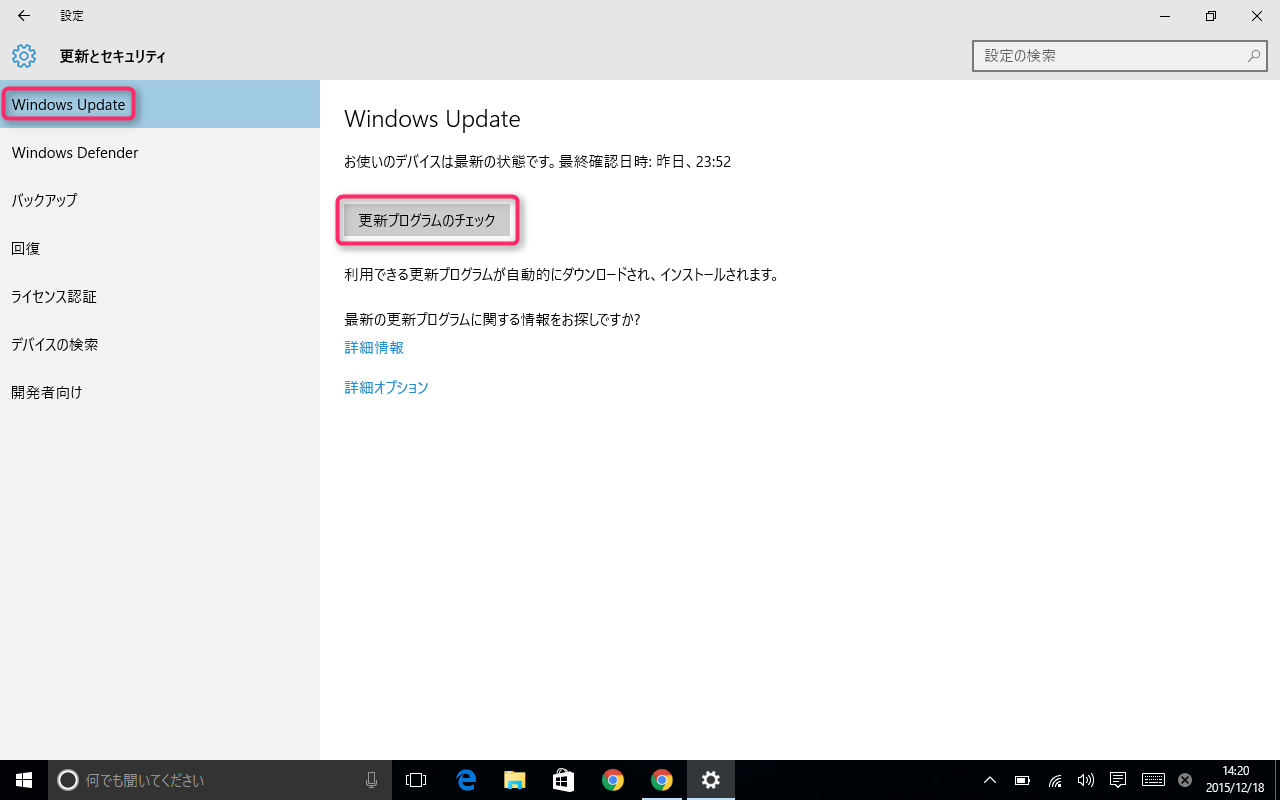The height and width of the screenshot is (800, 1280).
Task: Click the question '最新の更新プログラムに関する情報をお探しですか?'
Action: pyautogui.click(x=492, y=320)
